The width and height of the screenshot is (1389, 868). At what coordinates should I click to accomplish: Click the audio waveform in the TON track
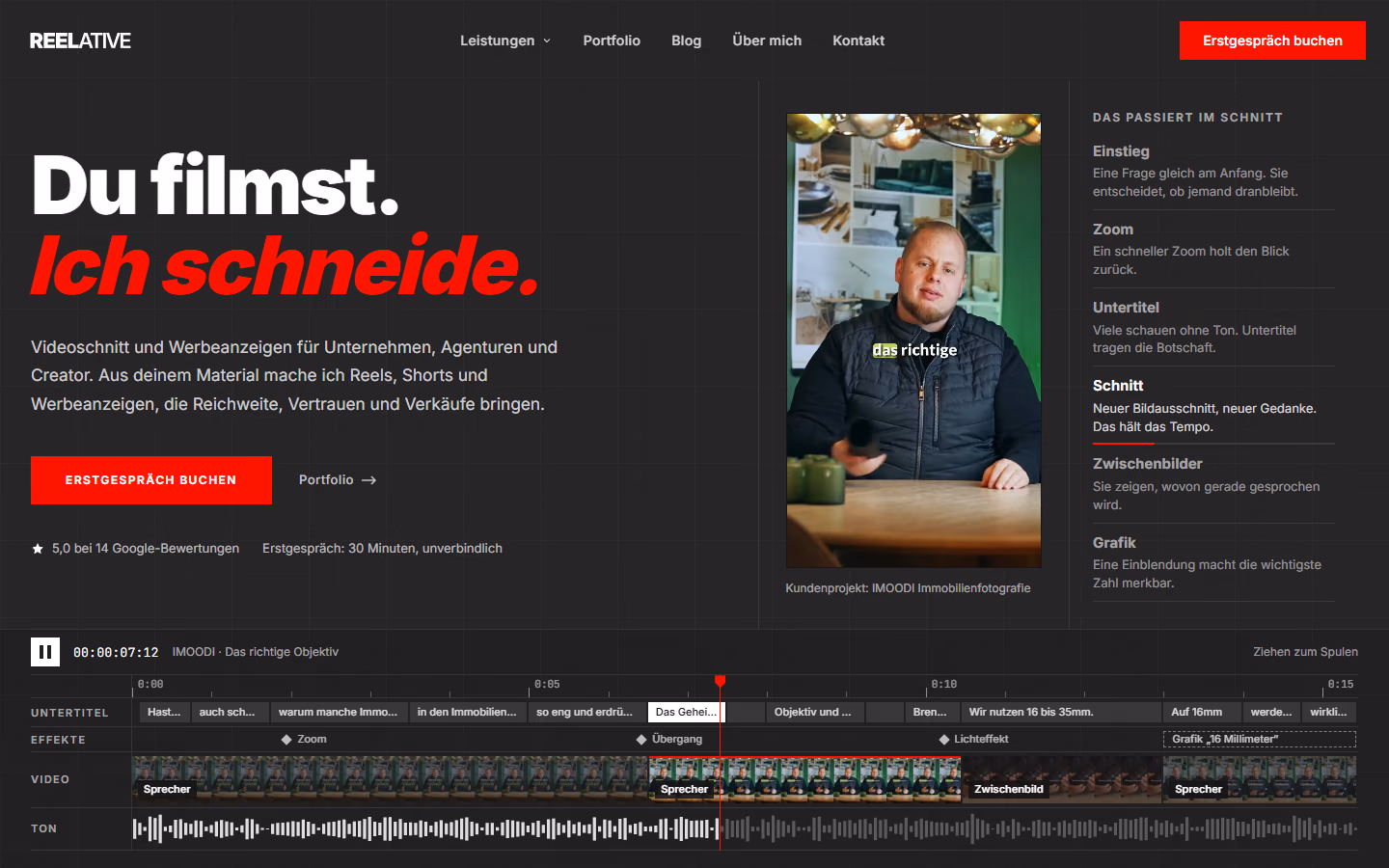coord(745,828)
